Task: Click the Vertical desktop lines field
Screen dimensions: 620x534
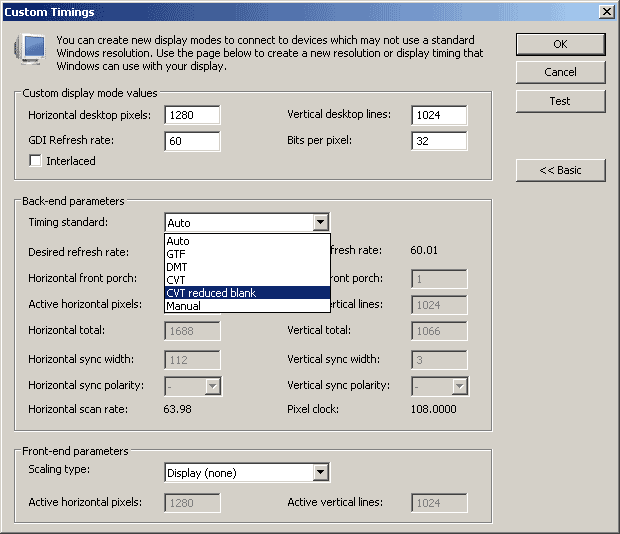Action: pos(439,115)
